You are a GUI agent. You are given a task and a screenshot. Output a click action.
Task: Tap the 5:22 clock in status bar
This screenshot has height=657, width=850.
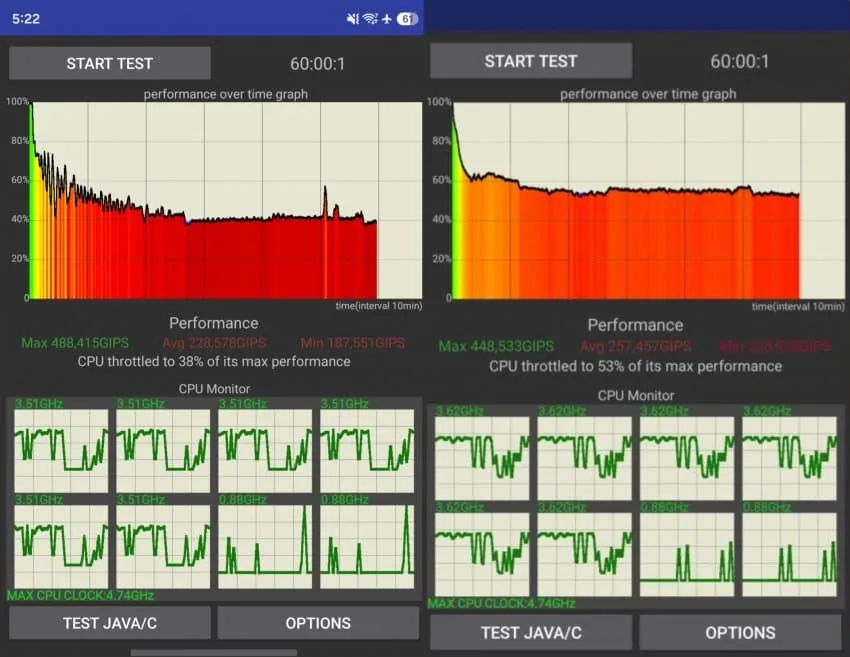26,19
